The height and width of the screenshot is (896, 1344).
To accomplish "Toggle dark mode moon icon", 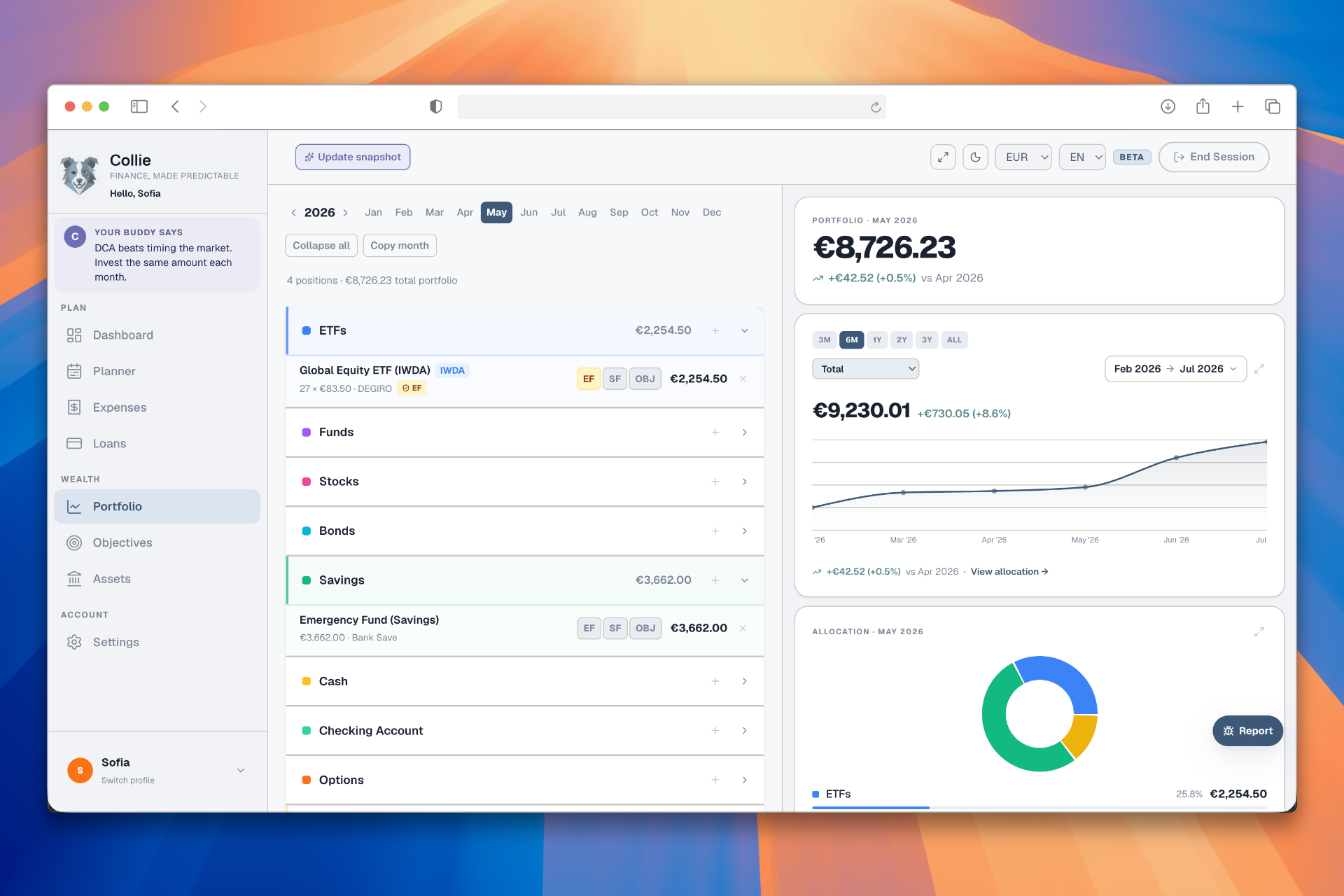I will point(975,157).
